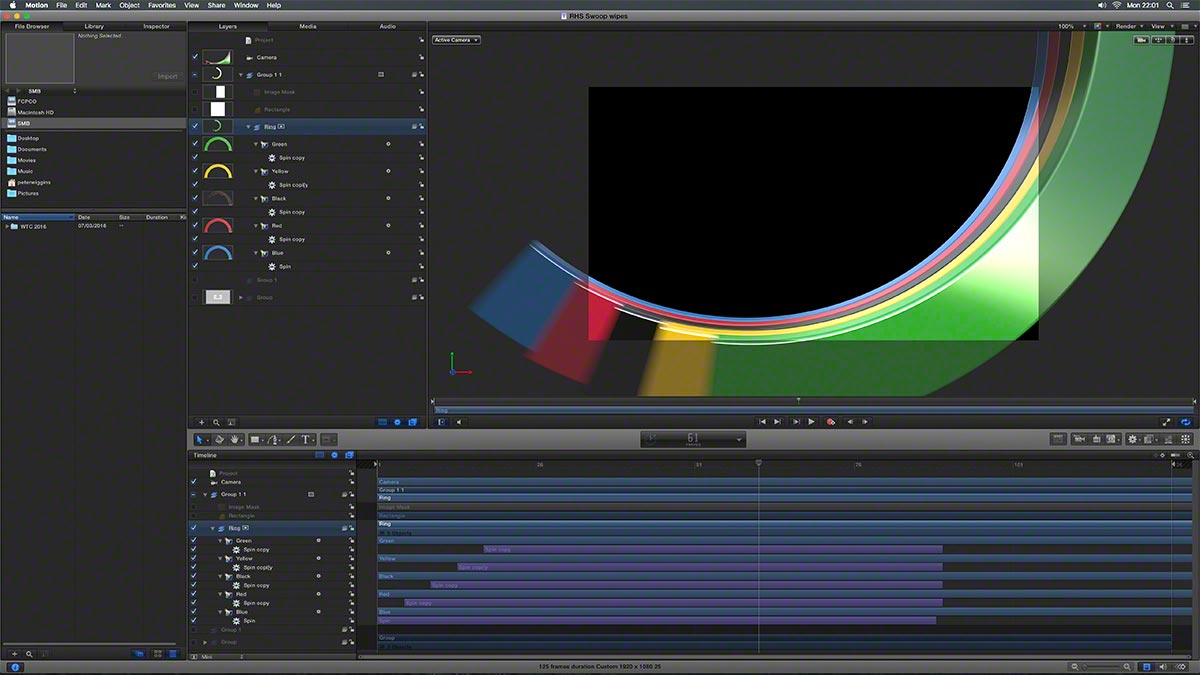Switch to the Media tab
Image resolution: width=1200 pixels, height=675 pixels.
(x=308, y=26)
